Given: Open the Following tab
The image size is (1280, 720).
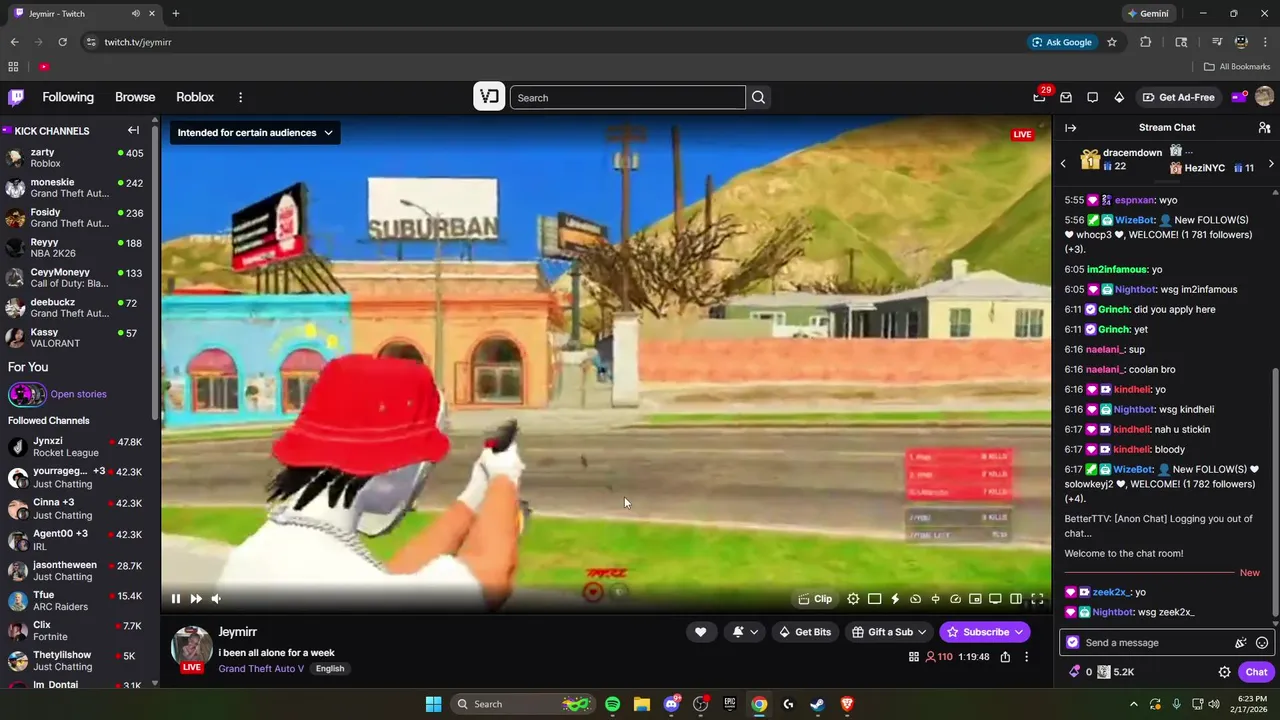Looking at the screenshot, I should (x=68, y=97).
